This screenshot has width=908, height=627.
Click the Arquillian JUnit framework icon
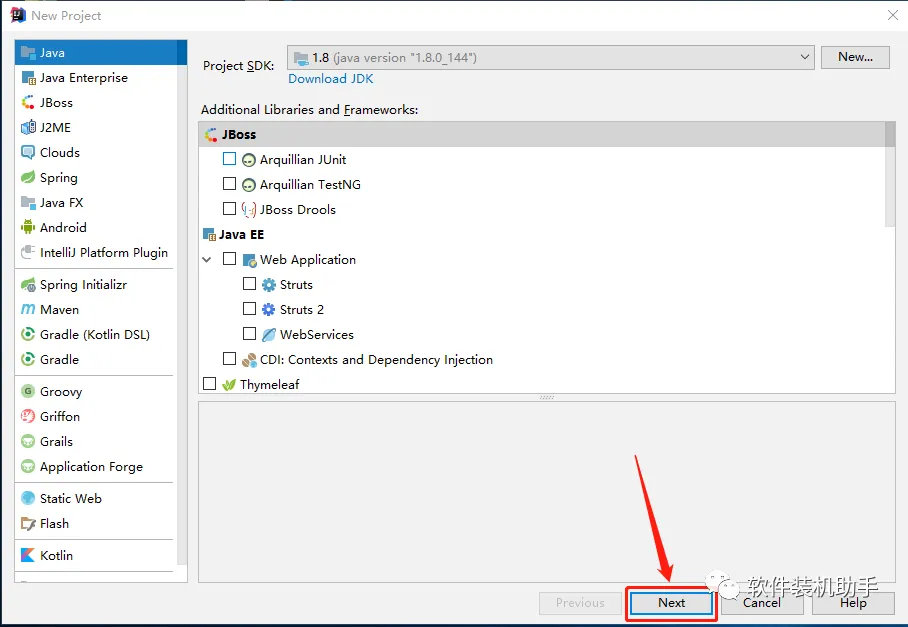point(248,160)
